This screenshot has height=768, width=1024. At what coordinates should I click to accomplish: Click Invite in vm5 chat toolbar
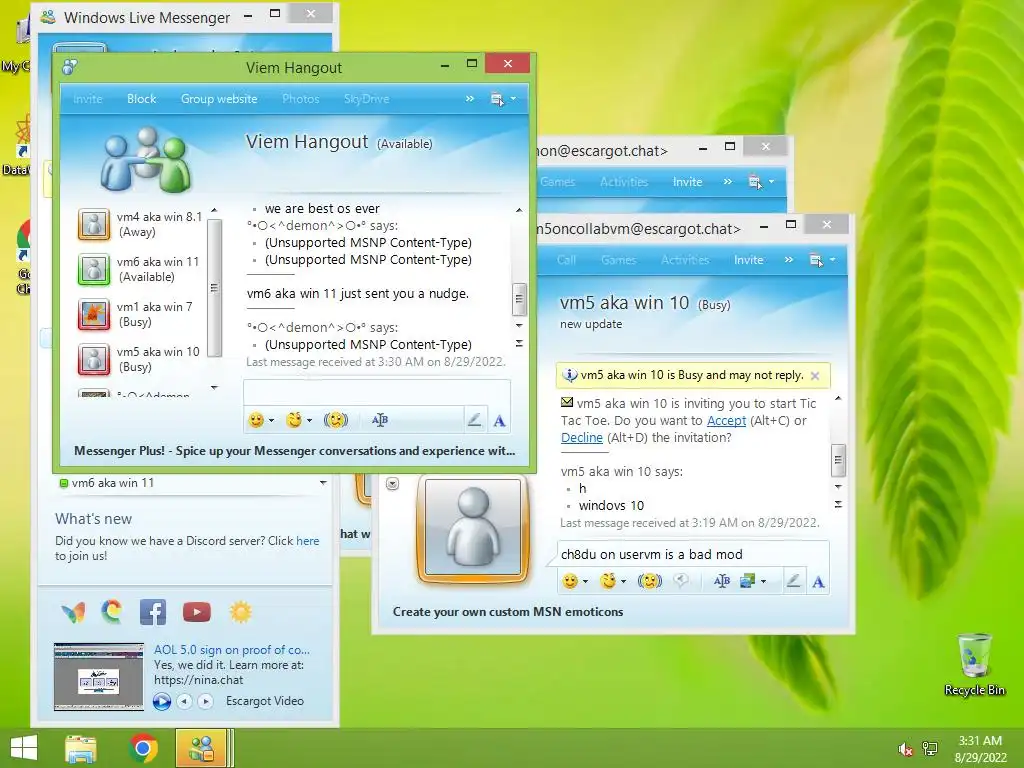click(748, 260)
